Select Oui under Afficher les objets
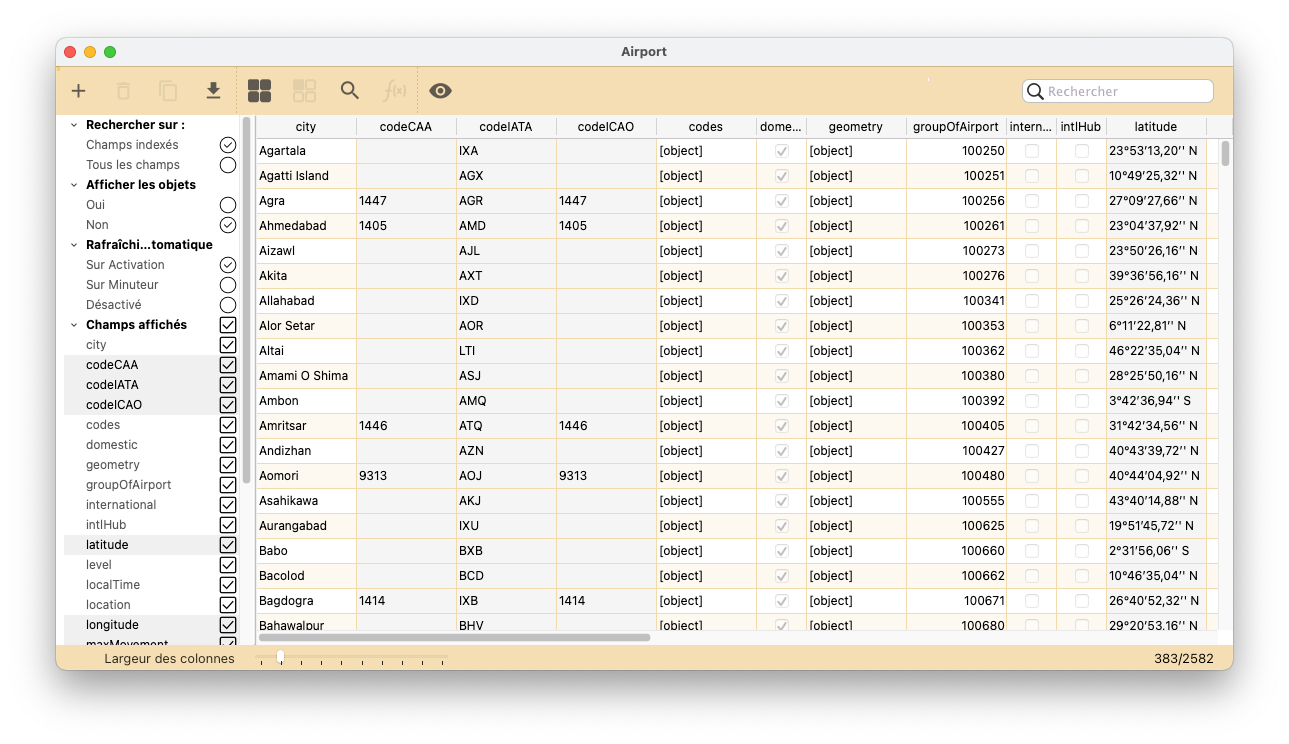This screenshot has height=744, width=1289. 228,205
